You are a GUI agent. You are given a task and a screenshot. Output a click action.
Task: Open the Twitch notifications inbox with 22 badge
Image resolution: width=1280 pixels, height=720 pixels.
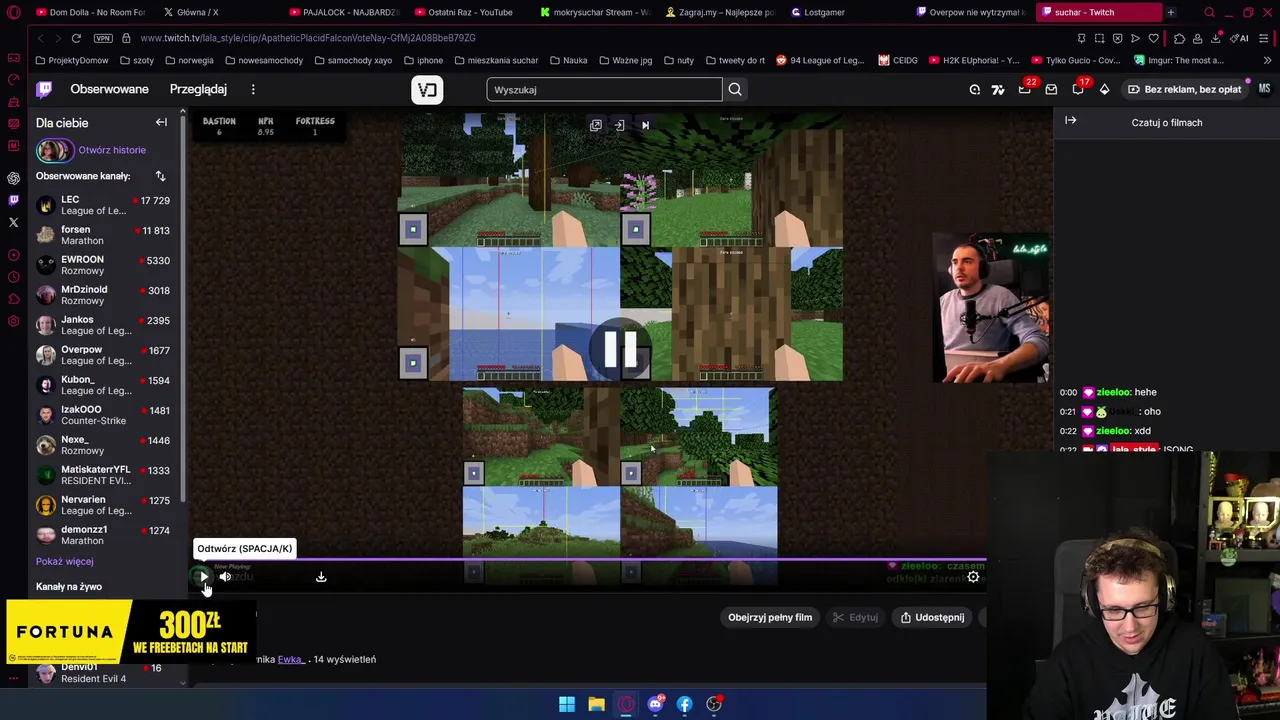[1025, 89]
